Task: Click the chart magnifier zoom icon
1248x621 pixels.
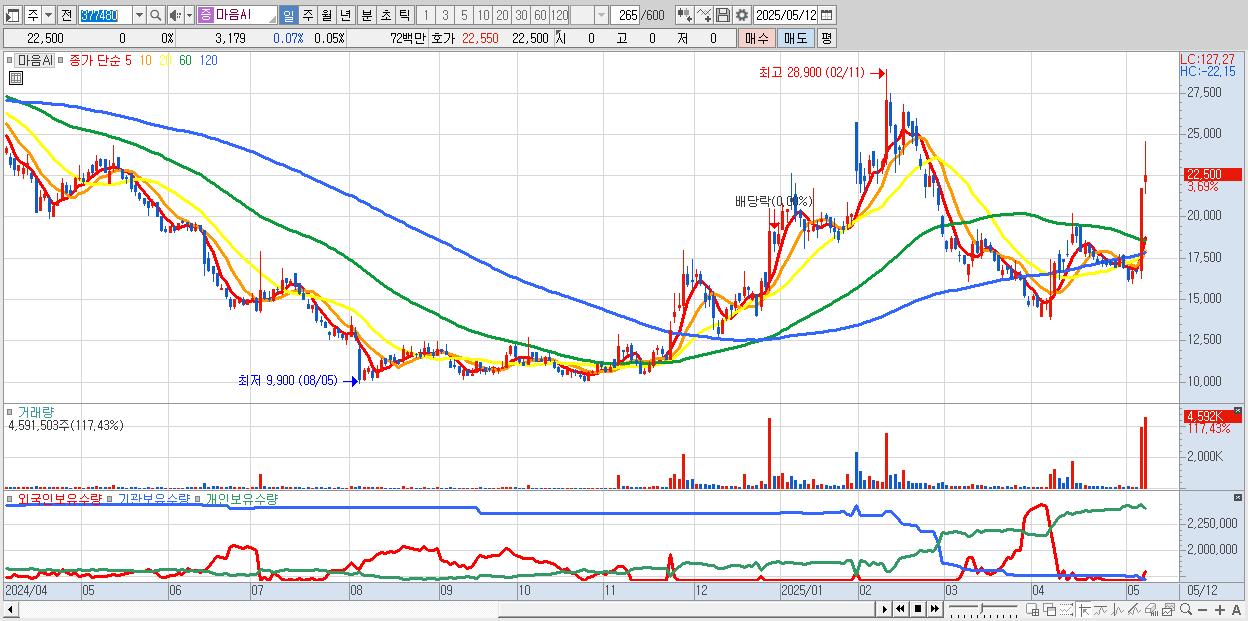Action: click(x=1186, y=609)
